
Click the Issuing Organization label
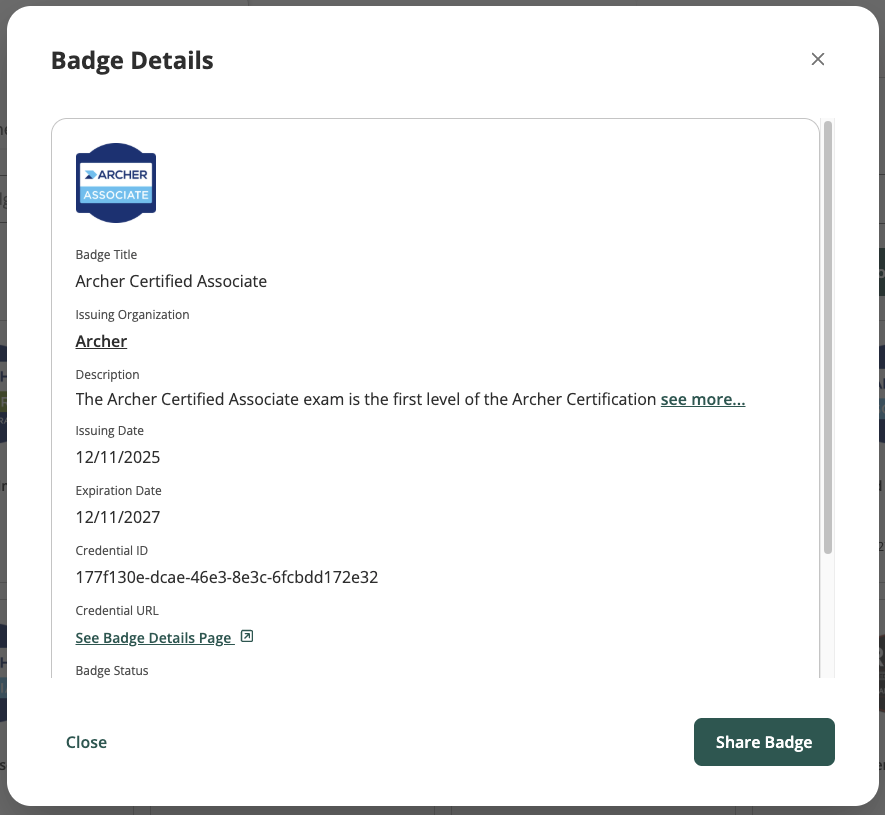(x=132, y=315)
